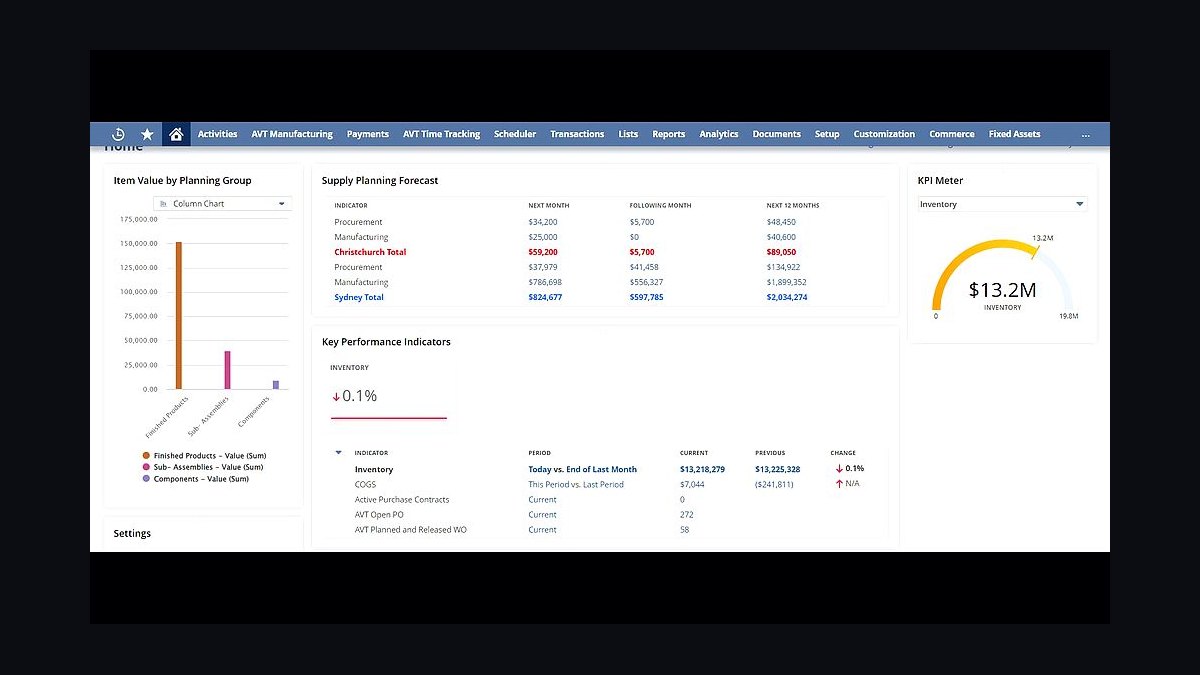This screenshot has width=1200, height=675.
Task: Open the AVT Manufacturing menu
Action: point(292,134)
